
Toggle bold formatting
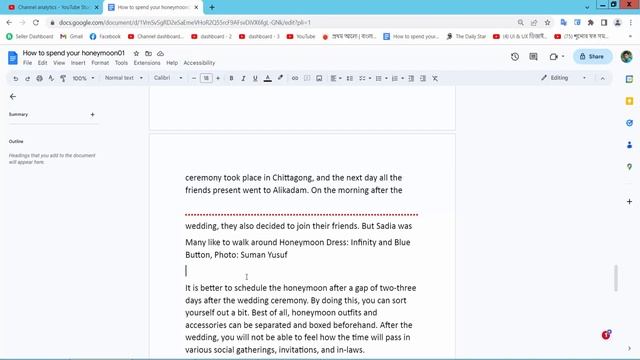click(231, 78)
